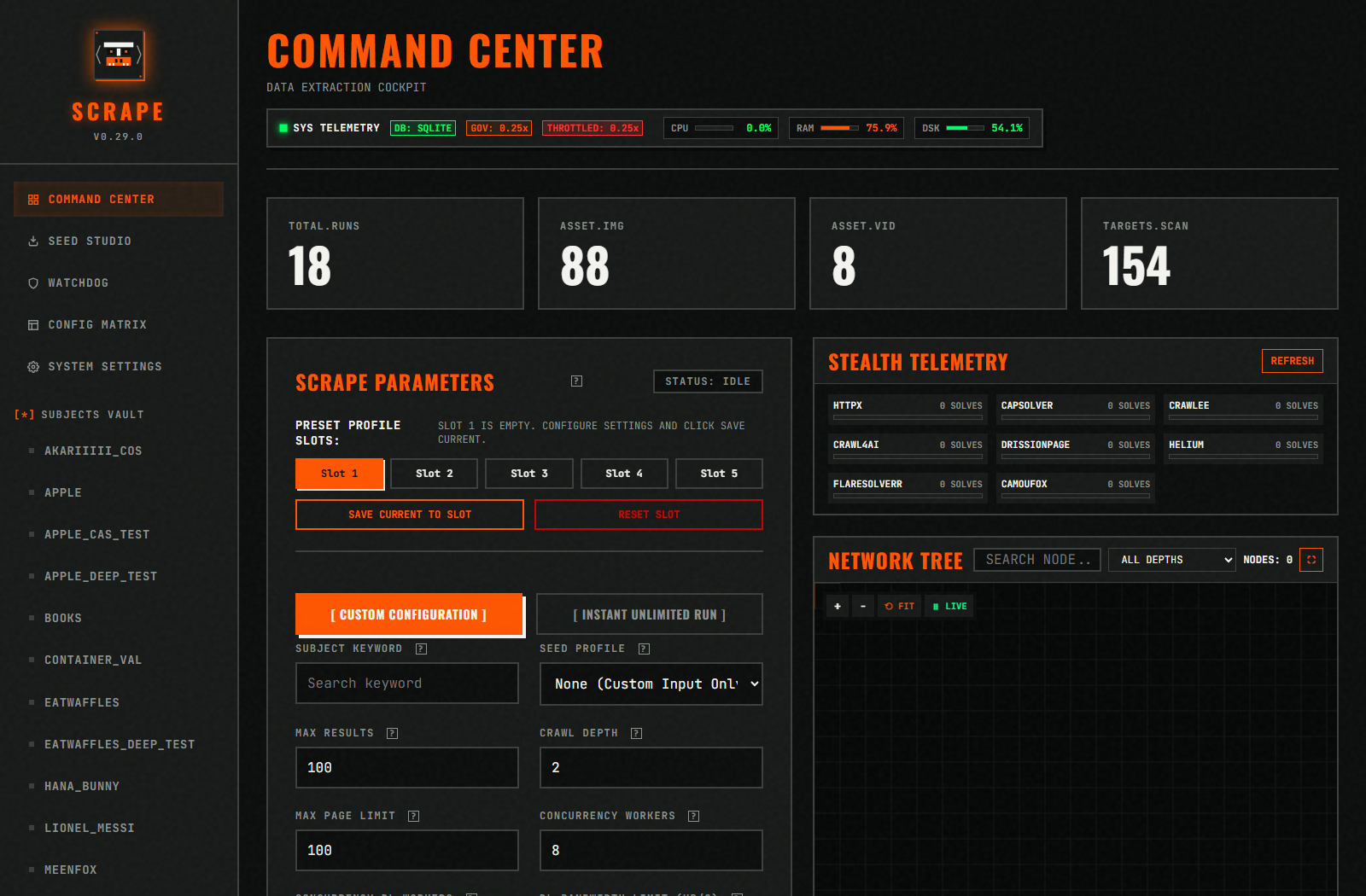Click FIT in network tree toolbar
1366x896 pixels.
coord(899,606)
